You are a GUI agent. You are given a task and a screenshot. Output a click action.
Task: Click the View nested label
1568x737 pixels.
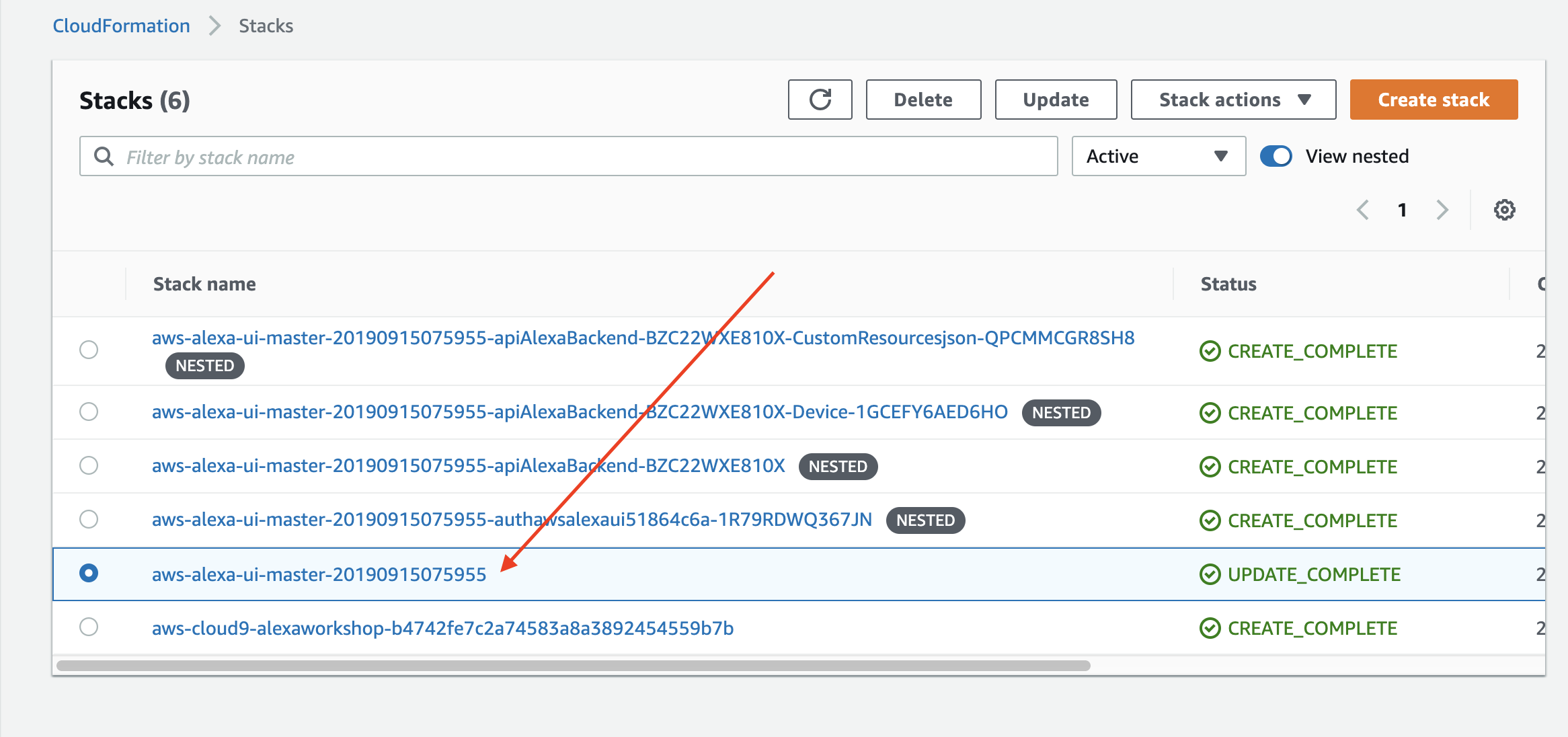(1357, 156)
